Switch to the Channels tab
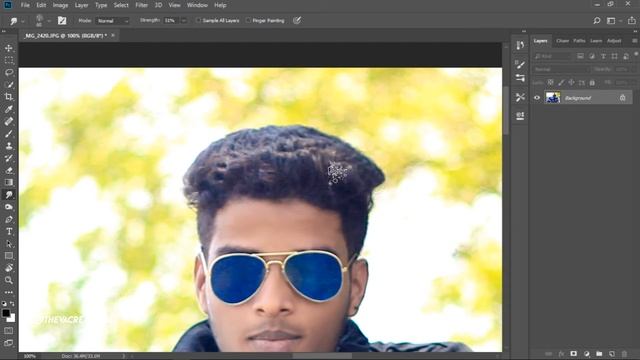This screenshot has width=640, height=360. 562,41
